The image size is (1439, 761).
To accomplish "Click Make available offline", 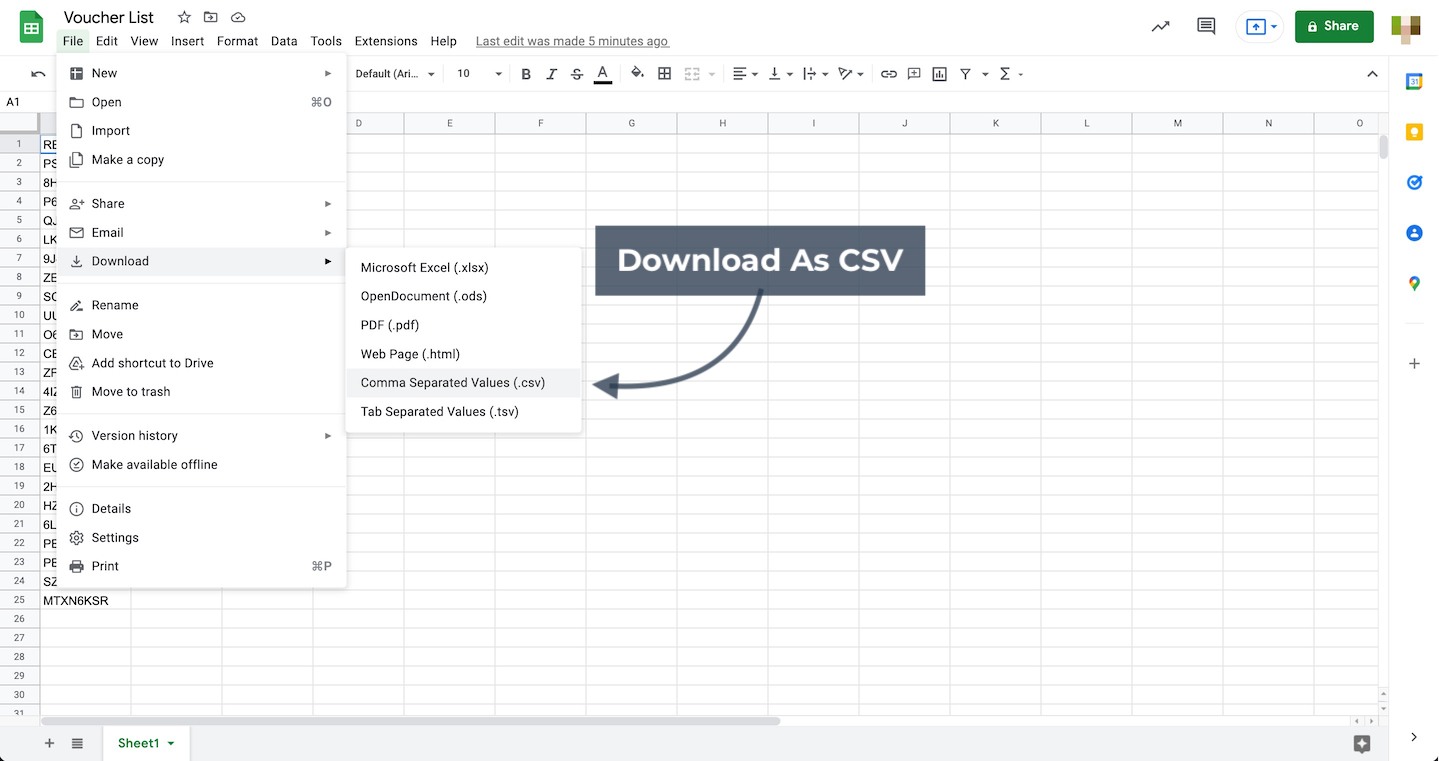I will point(201,465).
